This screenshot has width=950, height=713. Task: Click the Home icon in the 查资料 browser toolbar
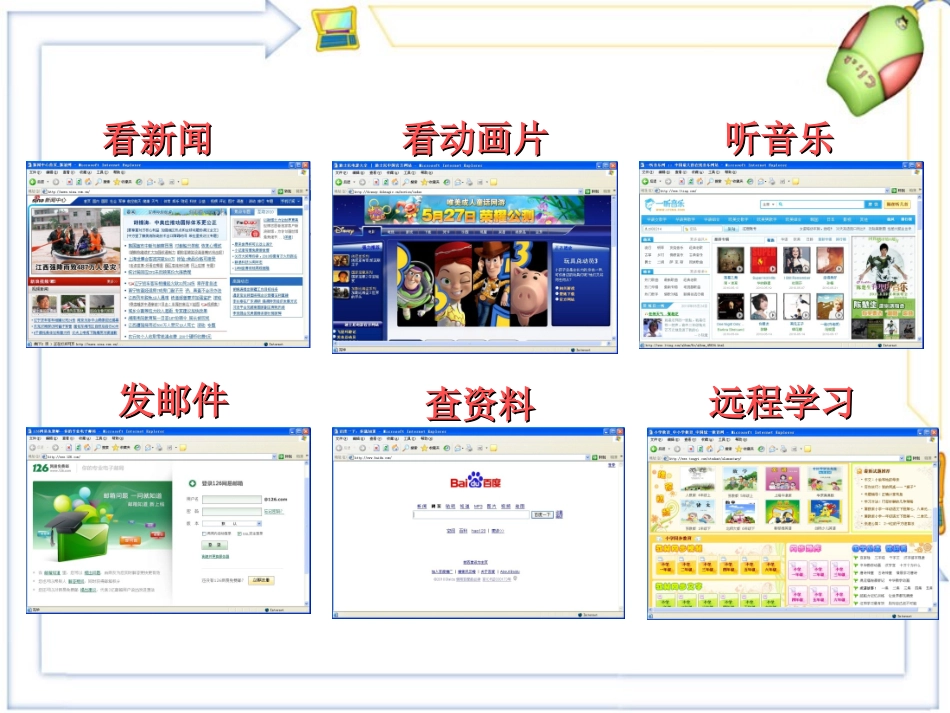coord(395,448)
